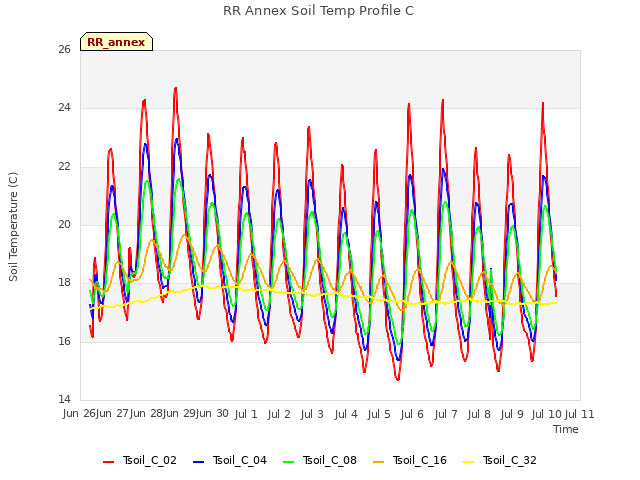This screenshot has height=480, width=640.
Task: Click the y-axis tick label 18
Action: click(x=64, y=283)
